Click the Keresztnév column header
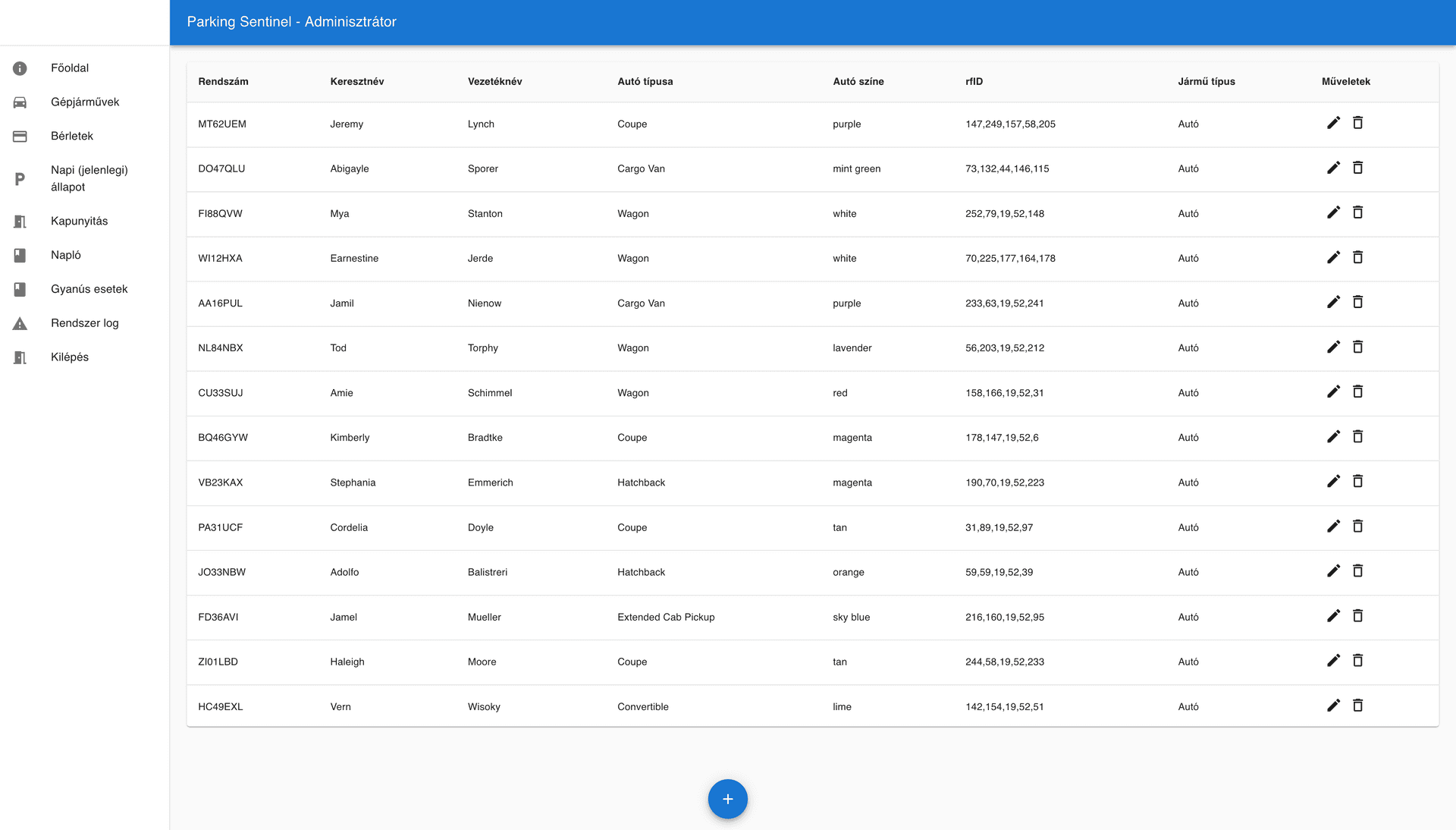The image size is (1456, 830). tap(357, 82)
